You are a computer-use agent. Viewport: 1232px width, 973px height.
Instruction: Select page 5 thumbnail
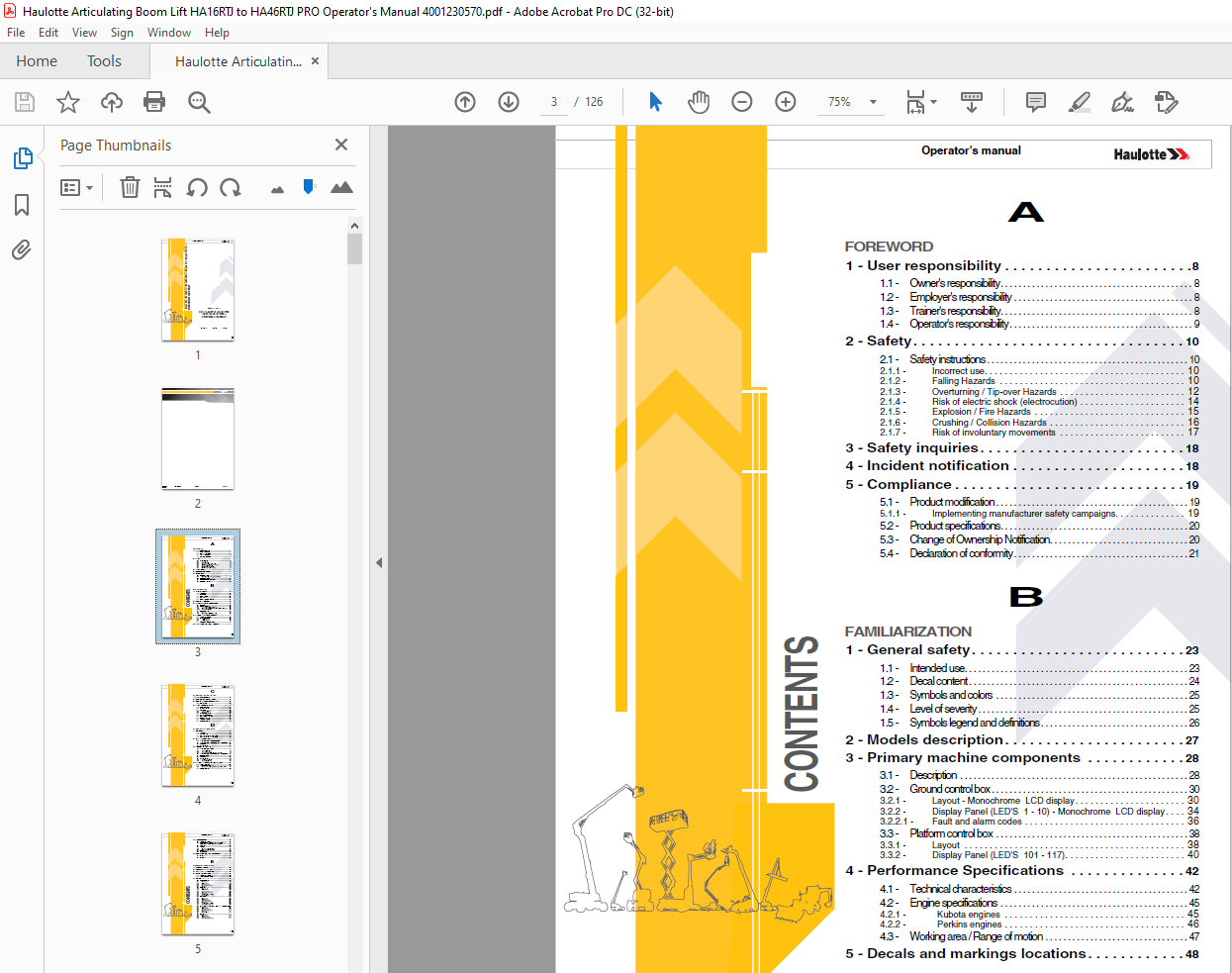coord(198,884)
